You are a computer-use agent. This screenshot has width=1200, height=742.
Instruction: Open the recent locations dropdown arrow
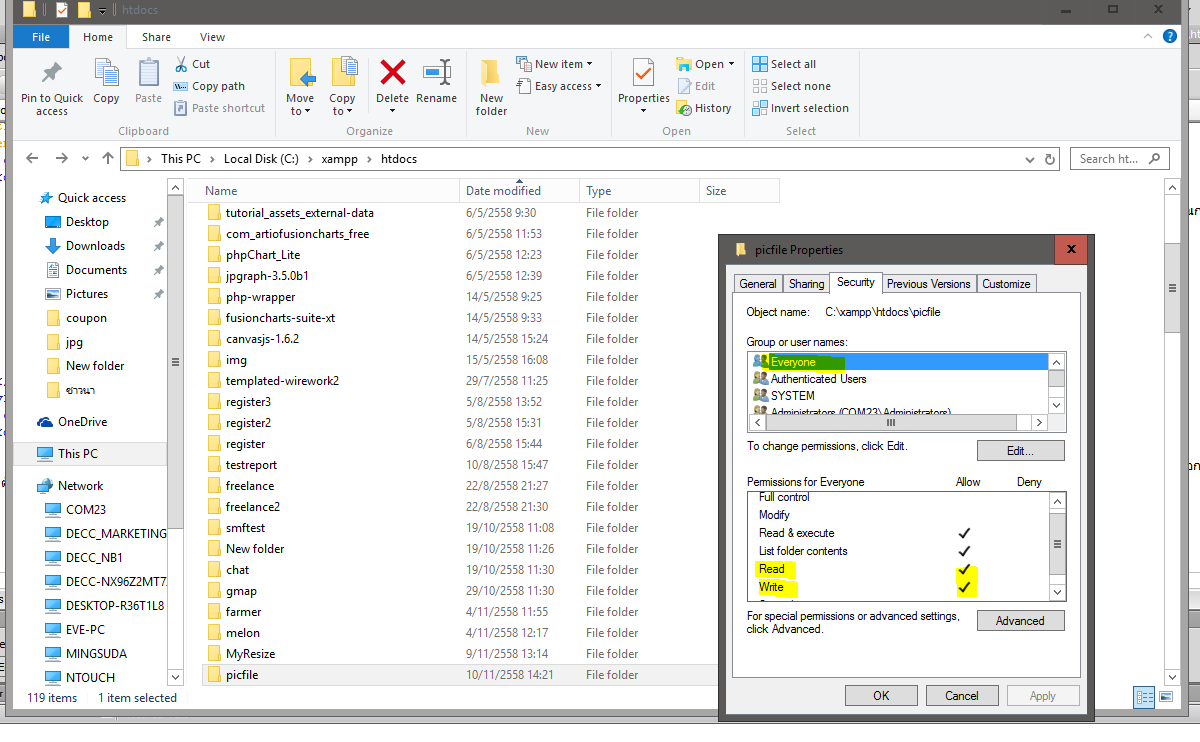click(86, 159)
